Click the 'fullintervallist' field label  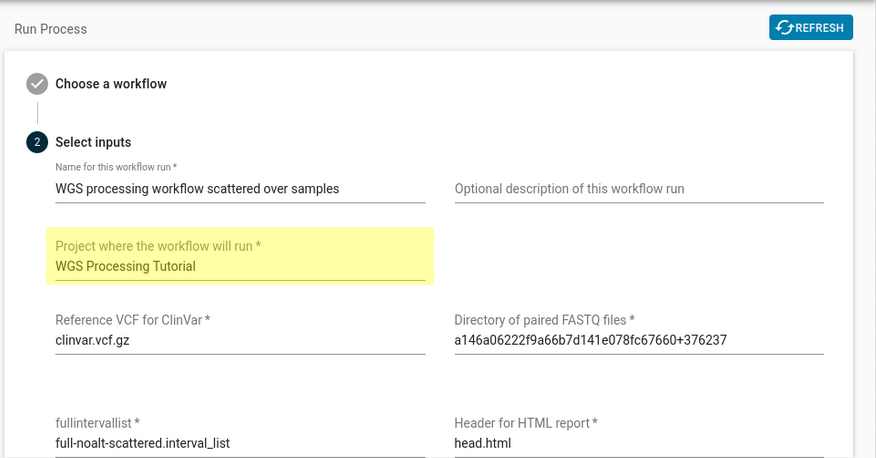click(x=98, y=423)
